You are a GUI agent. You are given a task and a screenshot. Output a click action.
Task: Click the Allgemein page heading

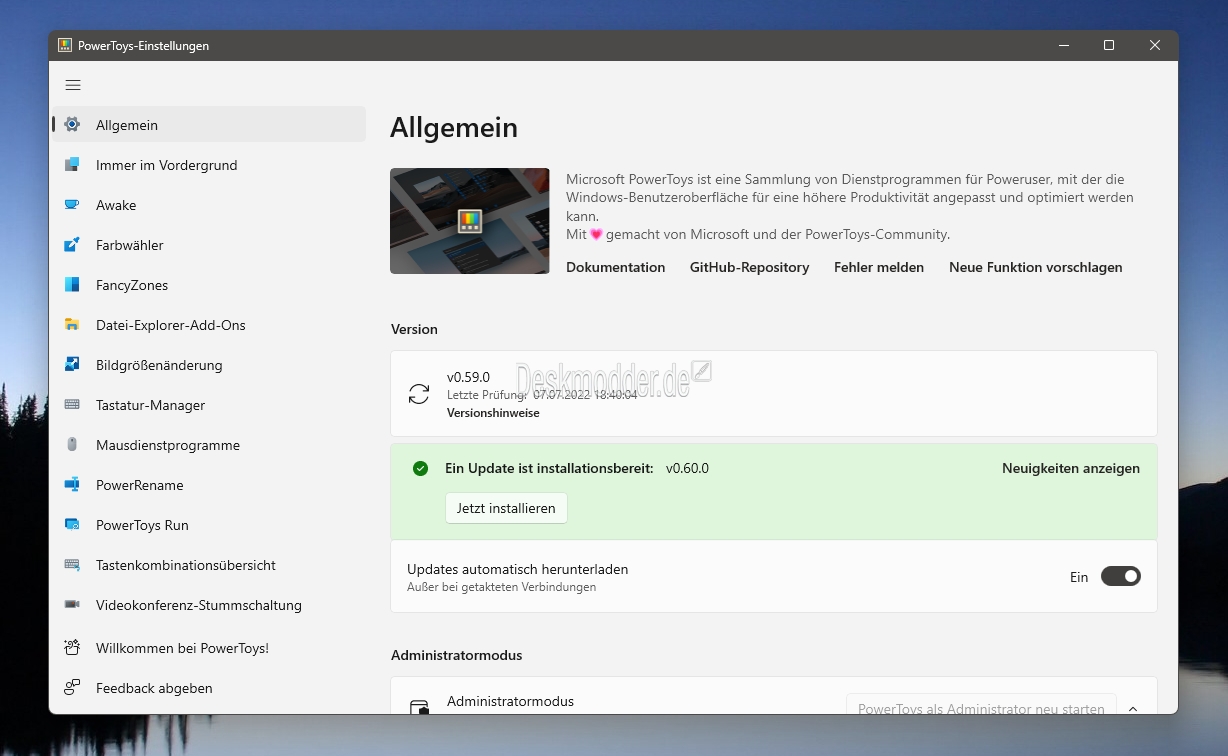tap(454, 127)
